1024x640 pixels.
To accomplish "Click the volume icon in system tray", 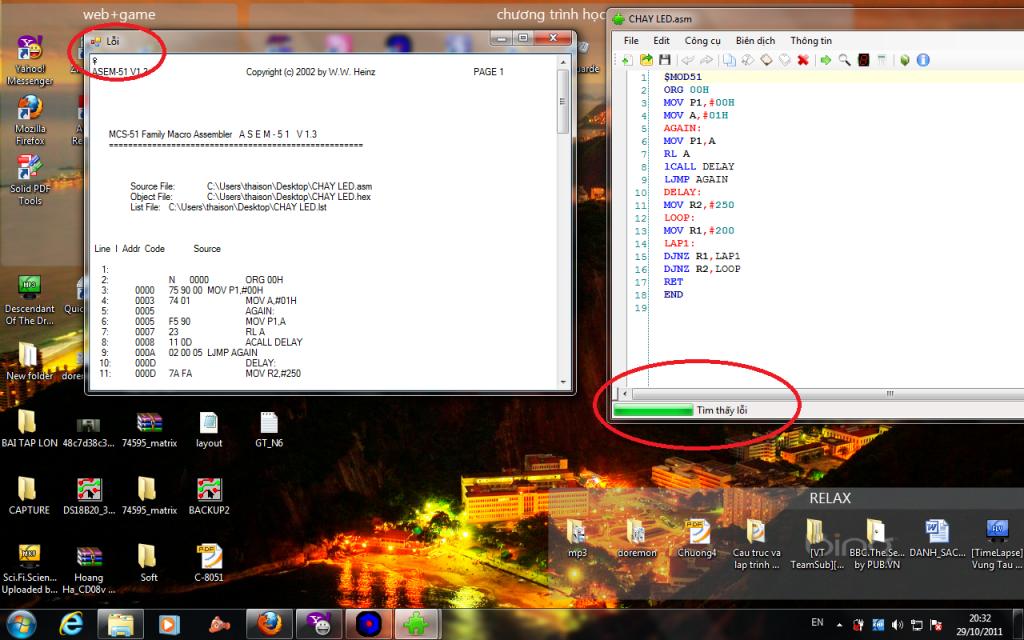I will click(x=897, y=625).
